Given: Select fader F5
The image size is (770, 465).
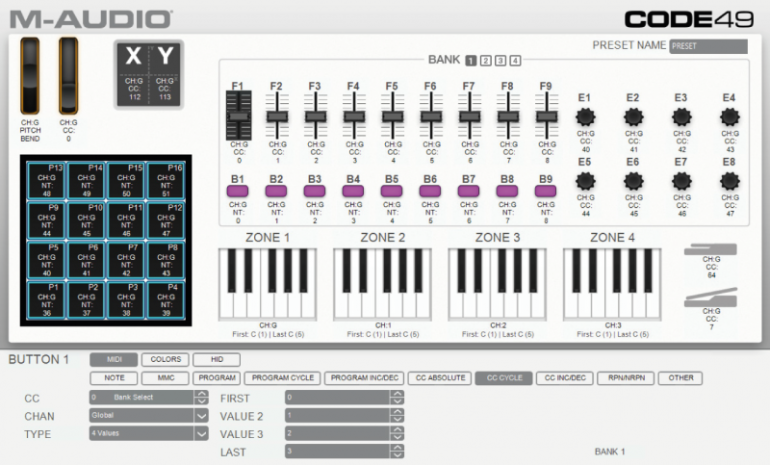Looking at the screenshot, I should (x=392, y=115).
